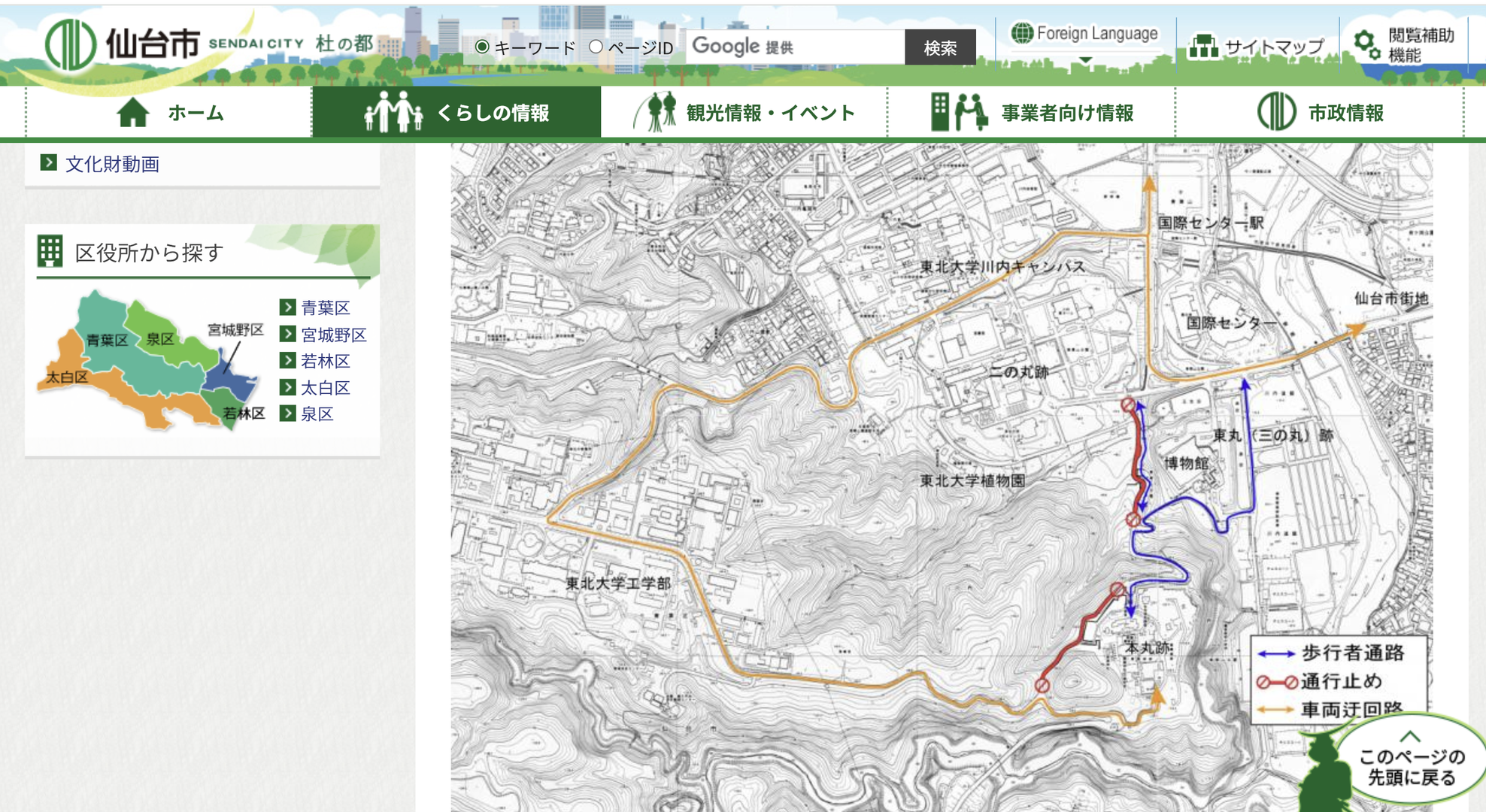Click the gear icon for 閲覧補助機能
1486x812 pixels.
(x=1366, y=44)
